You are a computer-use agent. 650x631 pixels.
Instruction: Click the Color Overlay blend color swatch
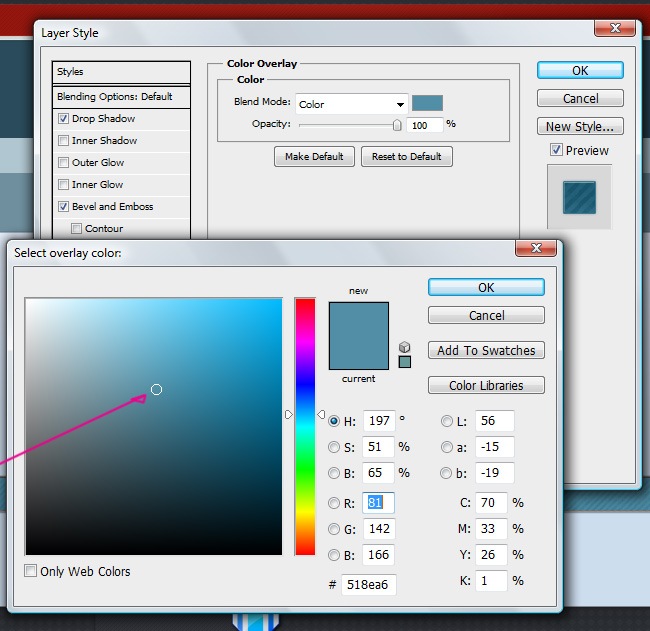427,103
